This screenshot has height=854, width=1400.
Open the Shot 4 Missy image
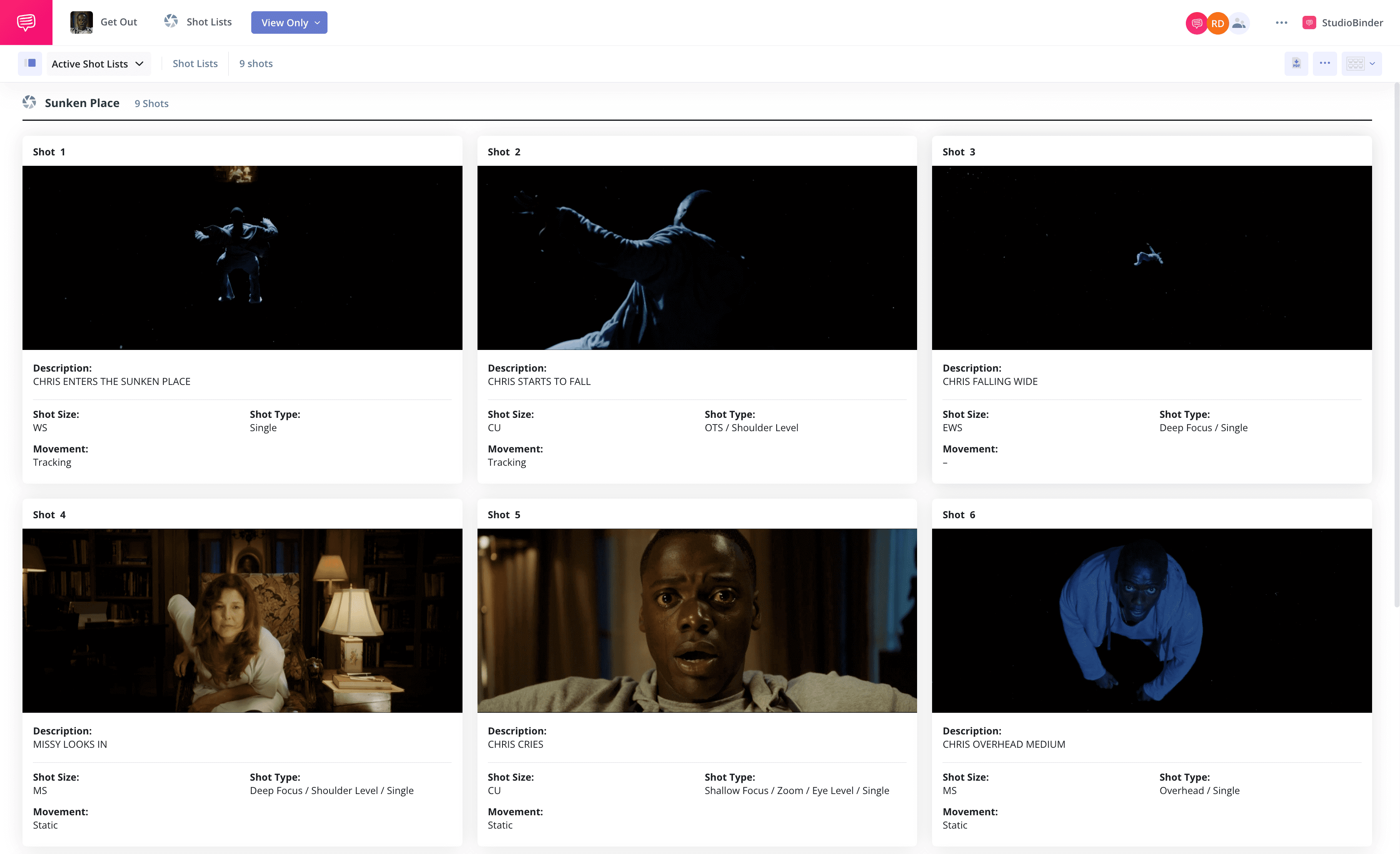[242, 620]
